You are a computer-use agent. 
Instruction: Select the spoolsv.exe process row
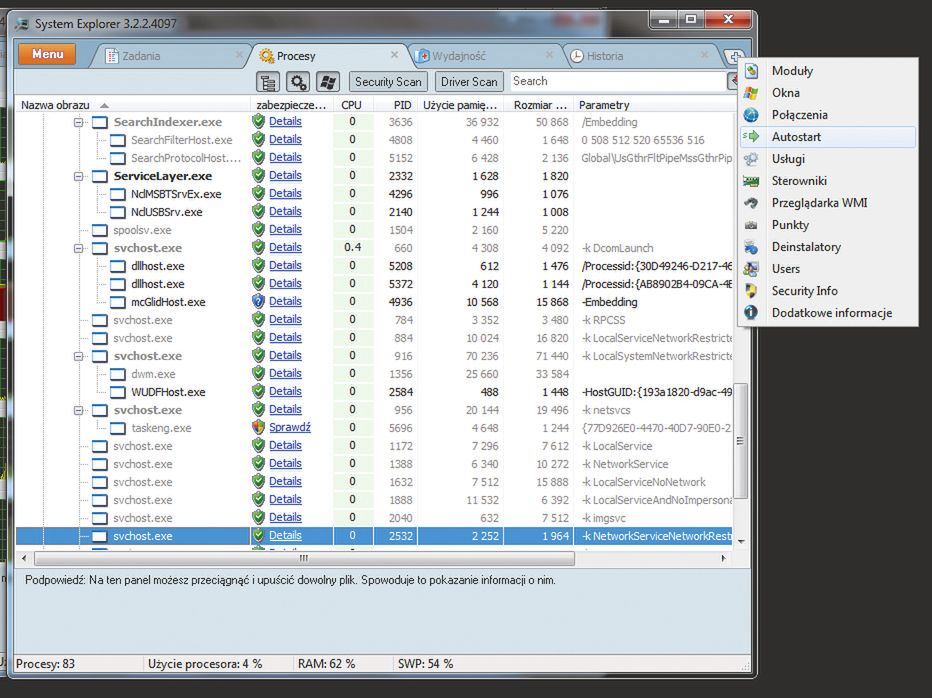pyautogui.click(x=374, y=230)
